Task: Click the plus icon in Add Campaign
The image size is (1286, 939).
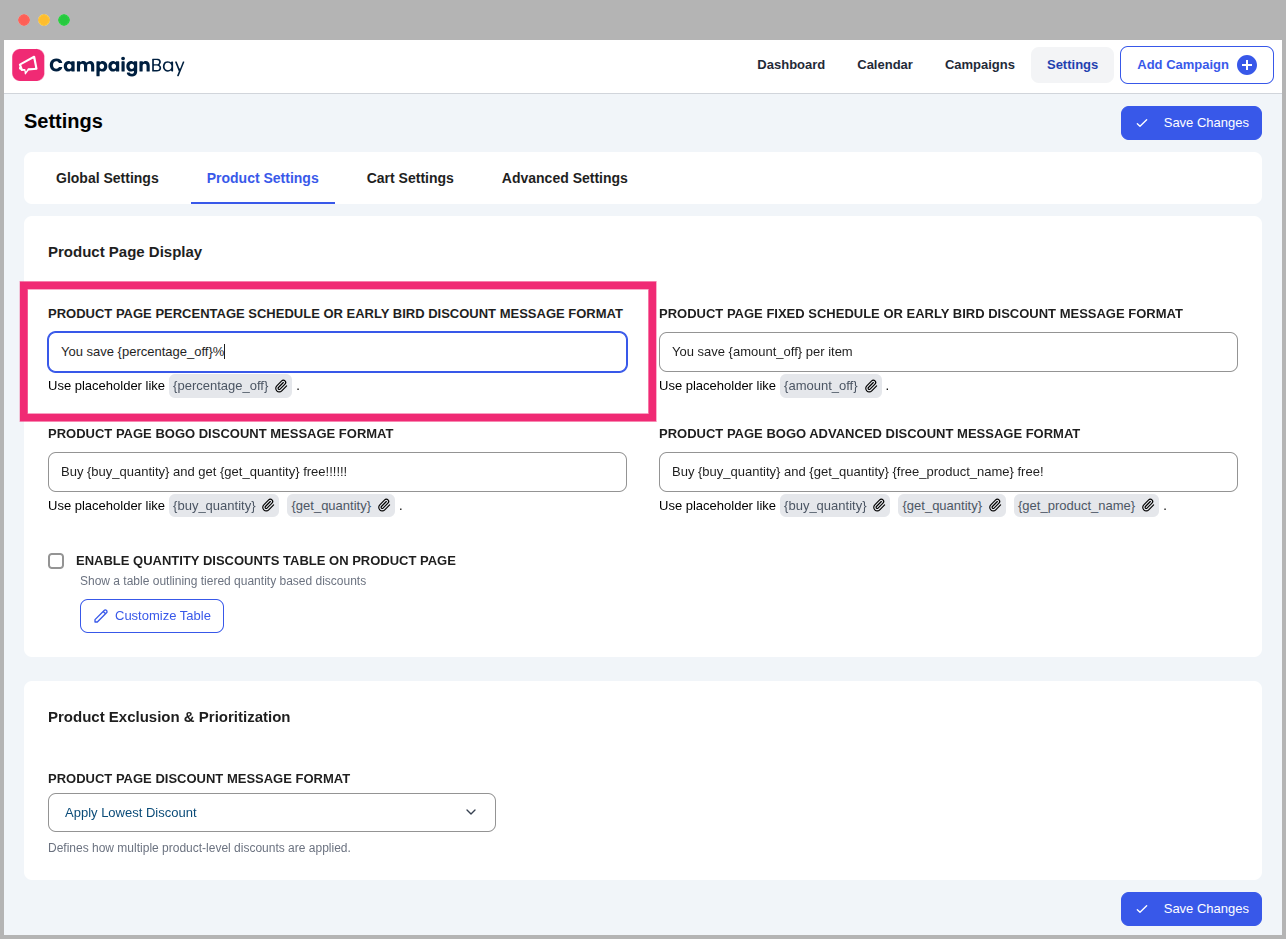Action: point(1246,65)
